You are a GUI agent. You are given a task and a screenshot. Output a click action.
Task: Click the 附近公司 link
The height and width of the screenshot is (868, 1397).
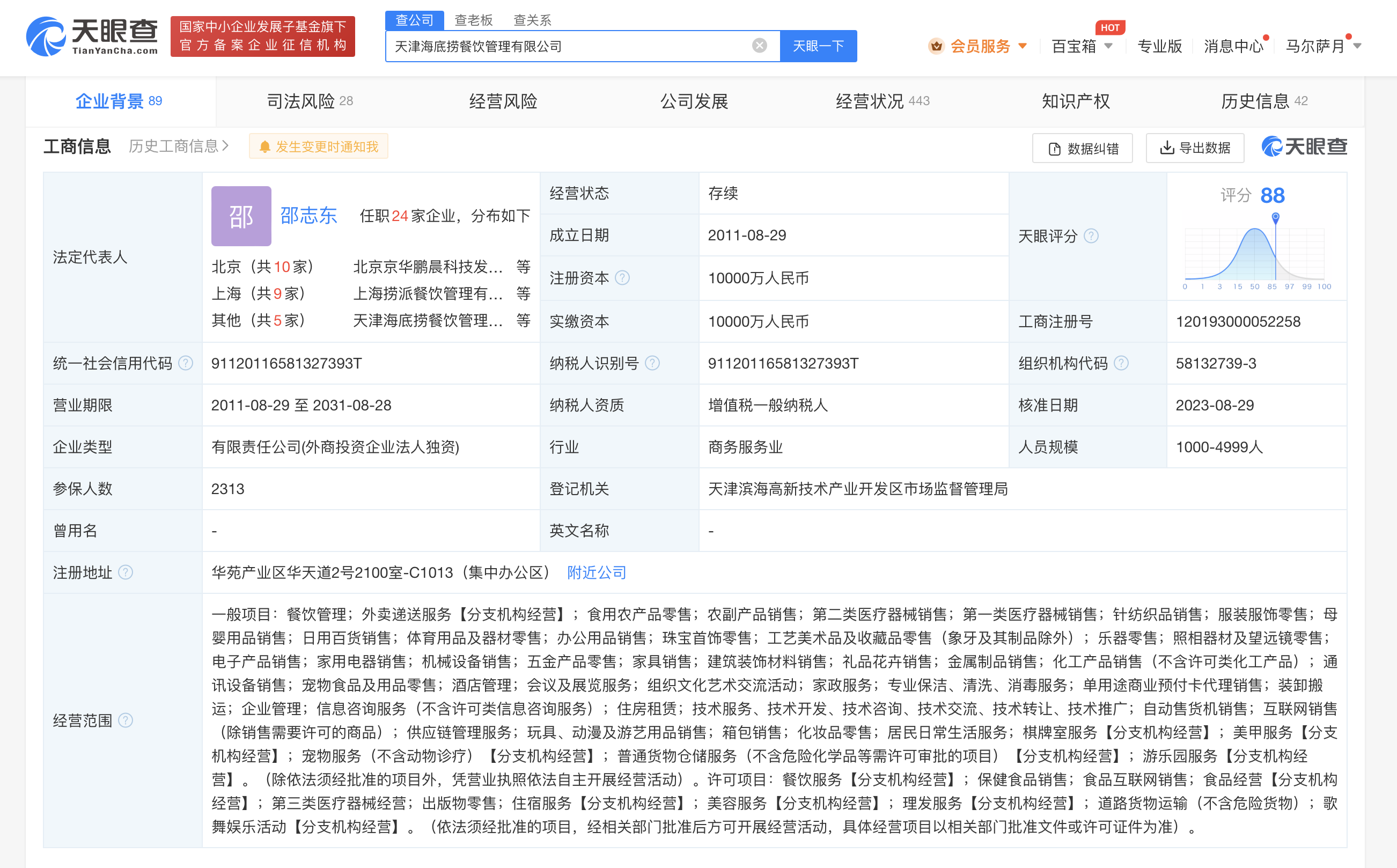tap(597, 572)
